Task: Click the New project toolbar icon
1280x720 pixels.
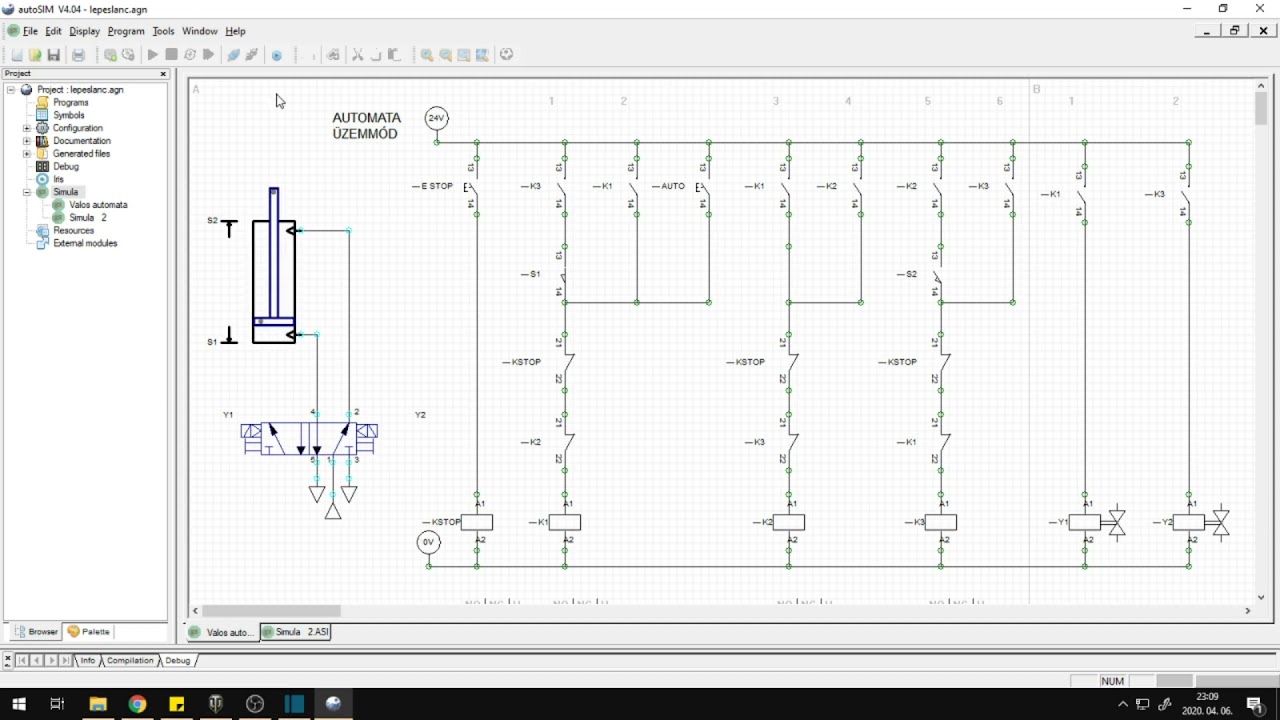Action: point(17,55)
